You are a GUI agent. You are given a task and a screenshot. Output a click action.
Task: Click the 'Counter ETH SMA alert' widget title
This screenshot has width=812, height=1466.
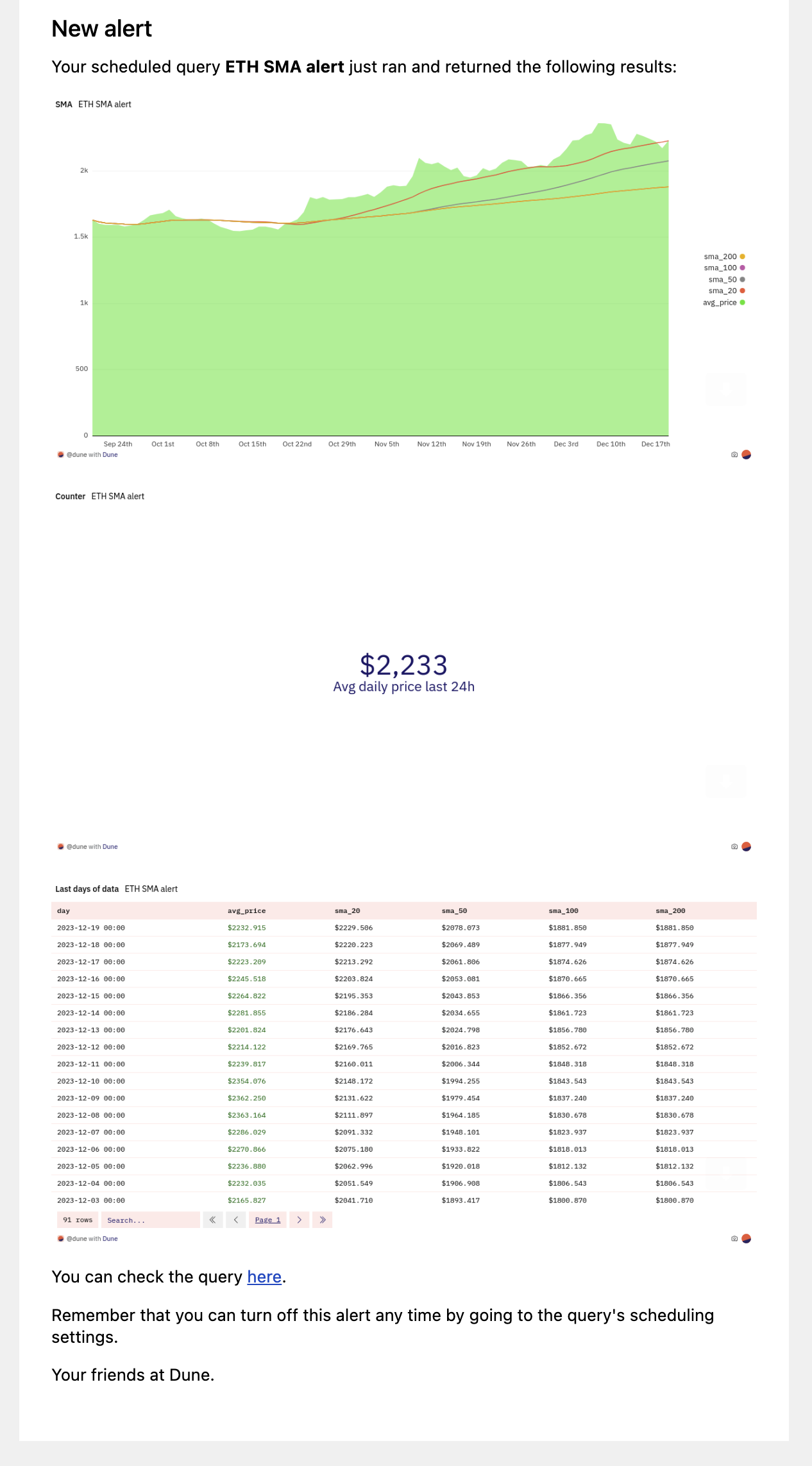[99, 497]
